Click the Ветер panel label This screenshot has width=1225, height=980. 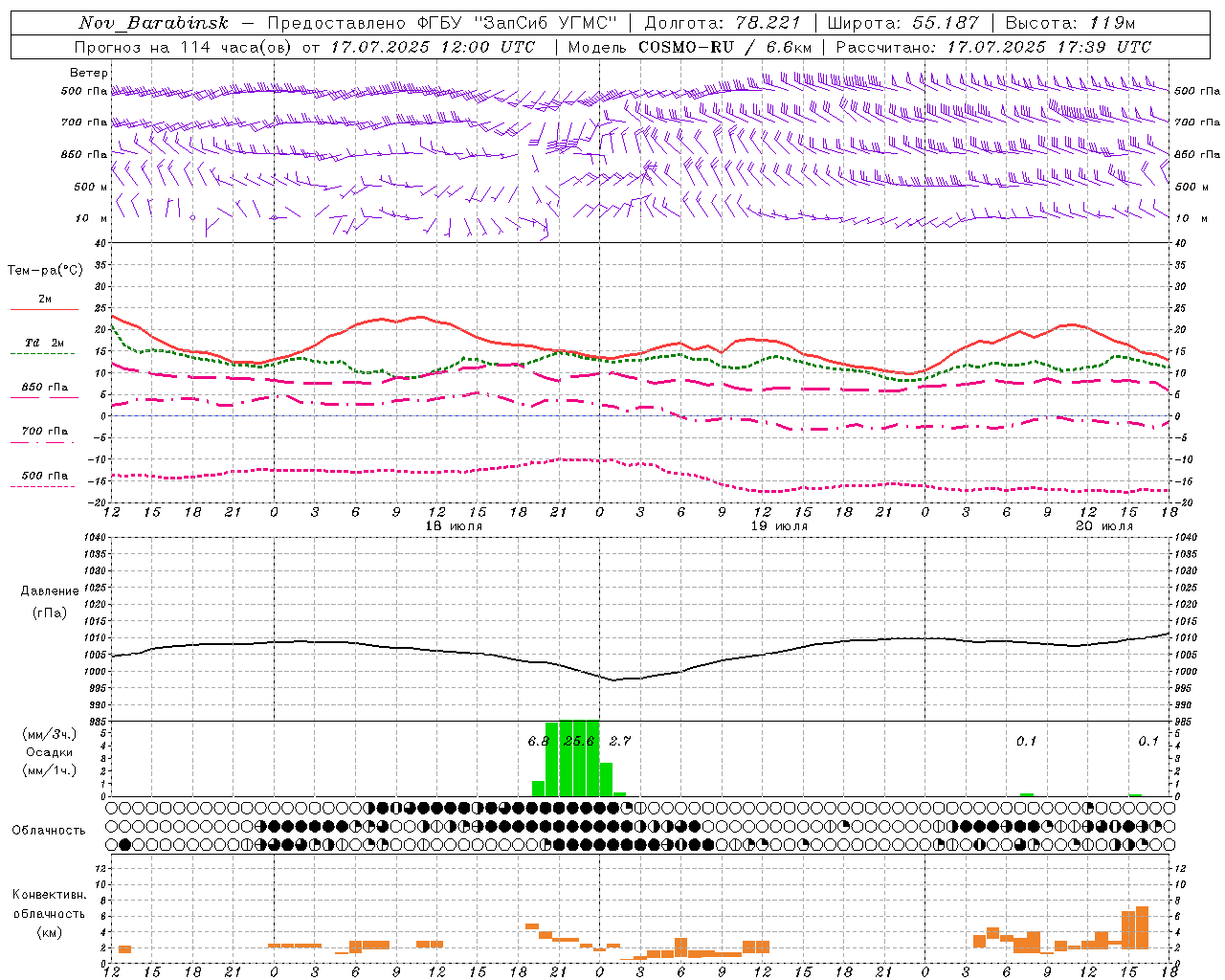(x=89, y=73)
